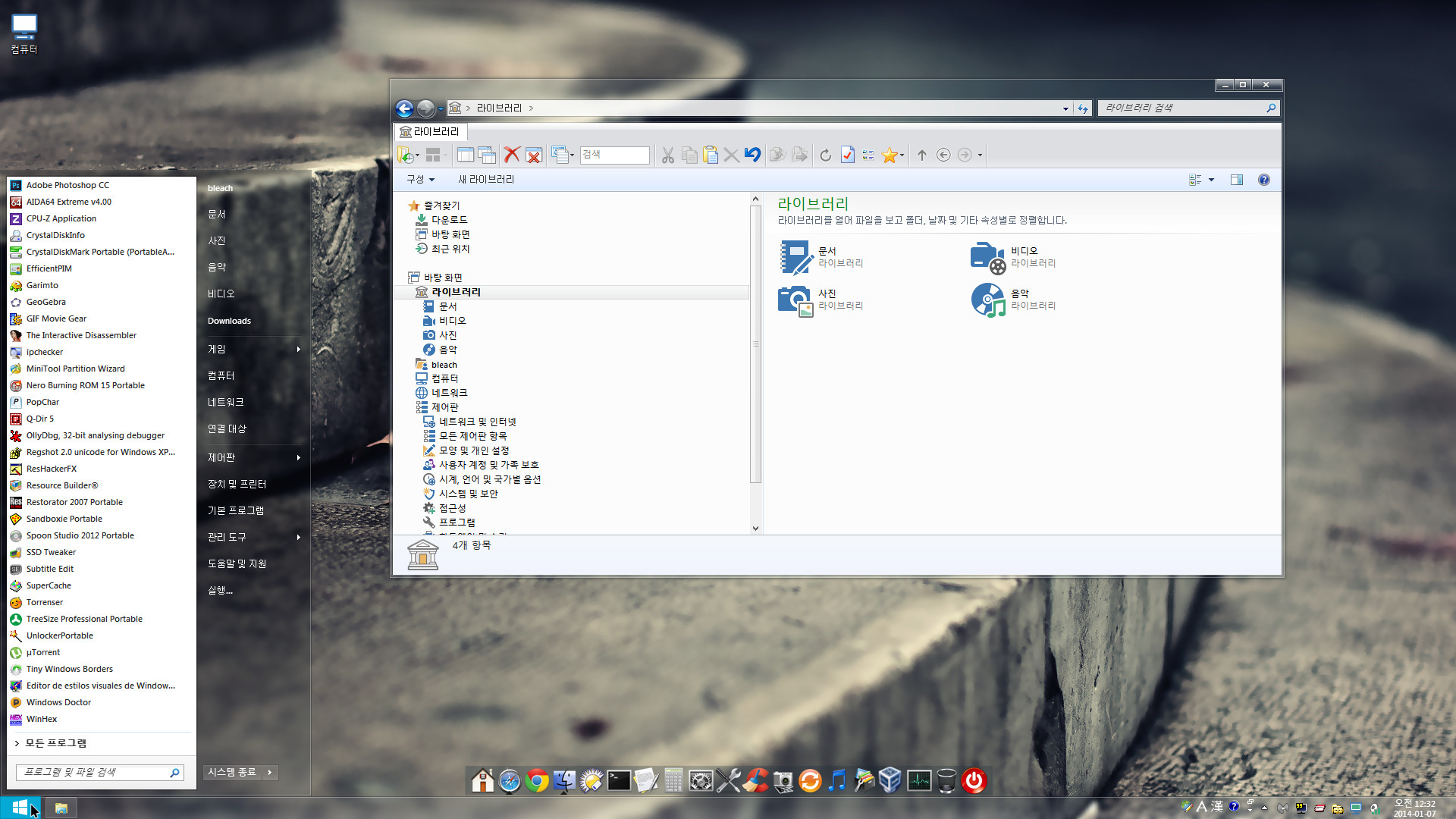The image size is (1456, 819).
Task: Click the Copy icon in Explorer toolbar
Action: (x=689, y=155)
